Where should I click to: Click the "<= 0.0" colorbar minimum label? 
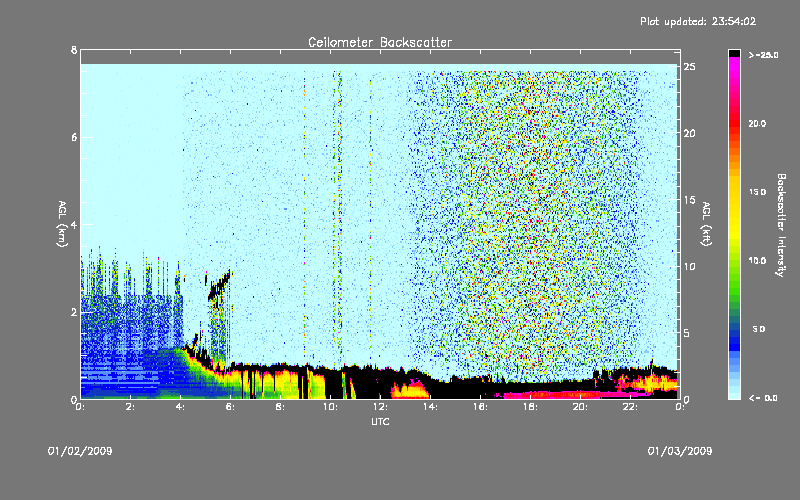tap(763, 398)
